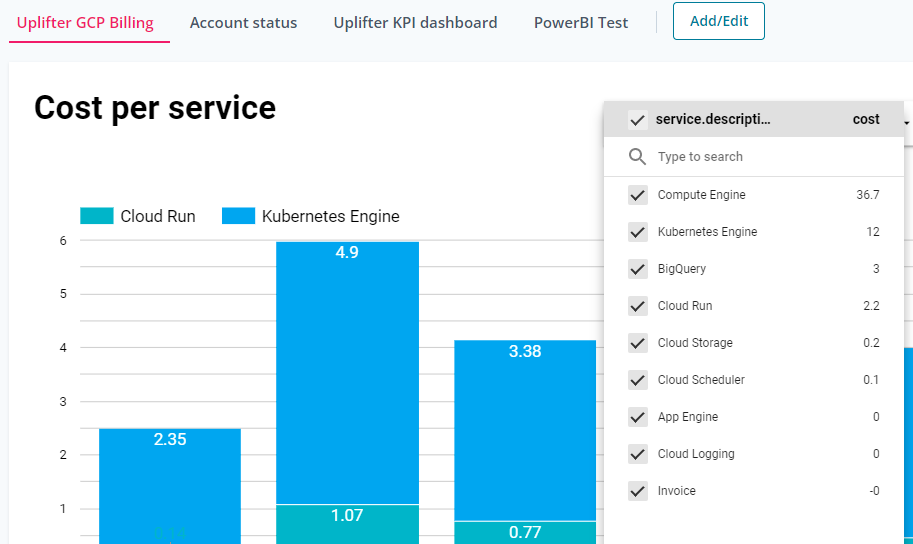913x544 pixels.
Task: Toggle the Cloud Run filter checkbox
Action: pos(638,306)
